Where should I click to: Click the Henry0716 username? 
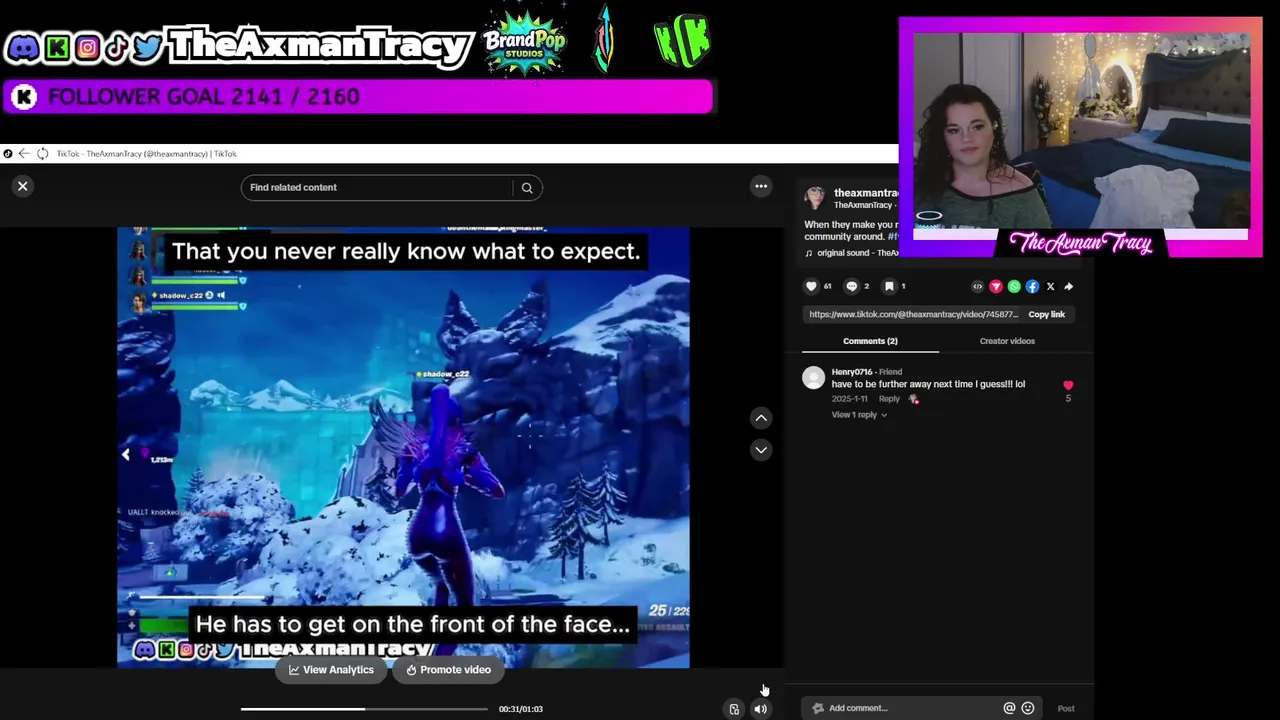[851, 372]
